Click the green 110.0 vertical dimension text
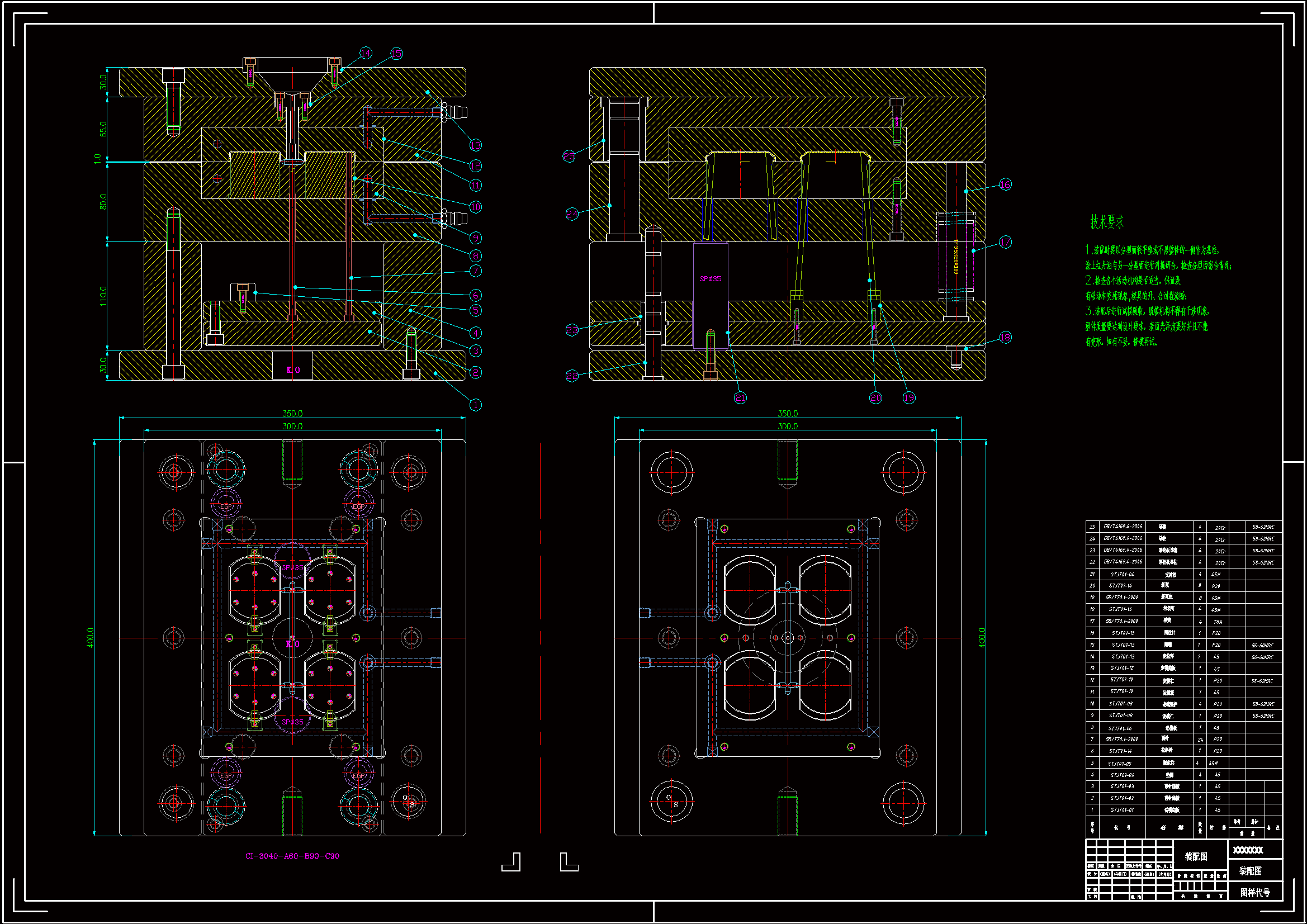The image size is (1307, 924). 103,296
